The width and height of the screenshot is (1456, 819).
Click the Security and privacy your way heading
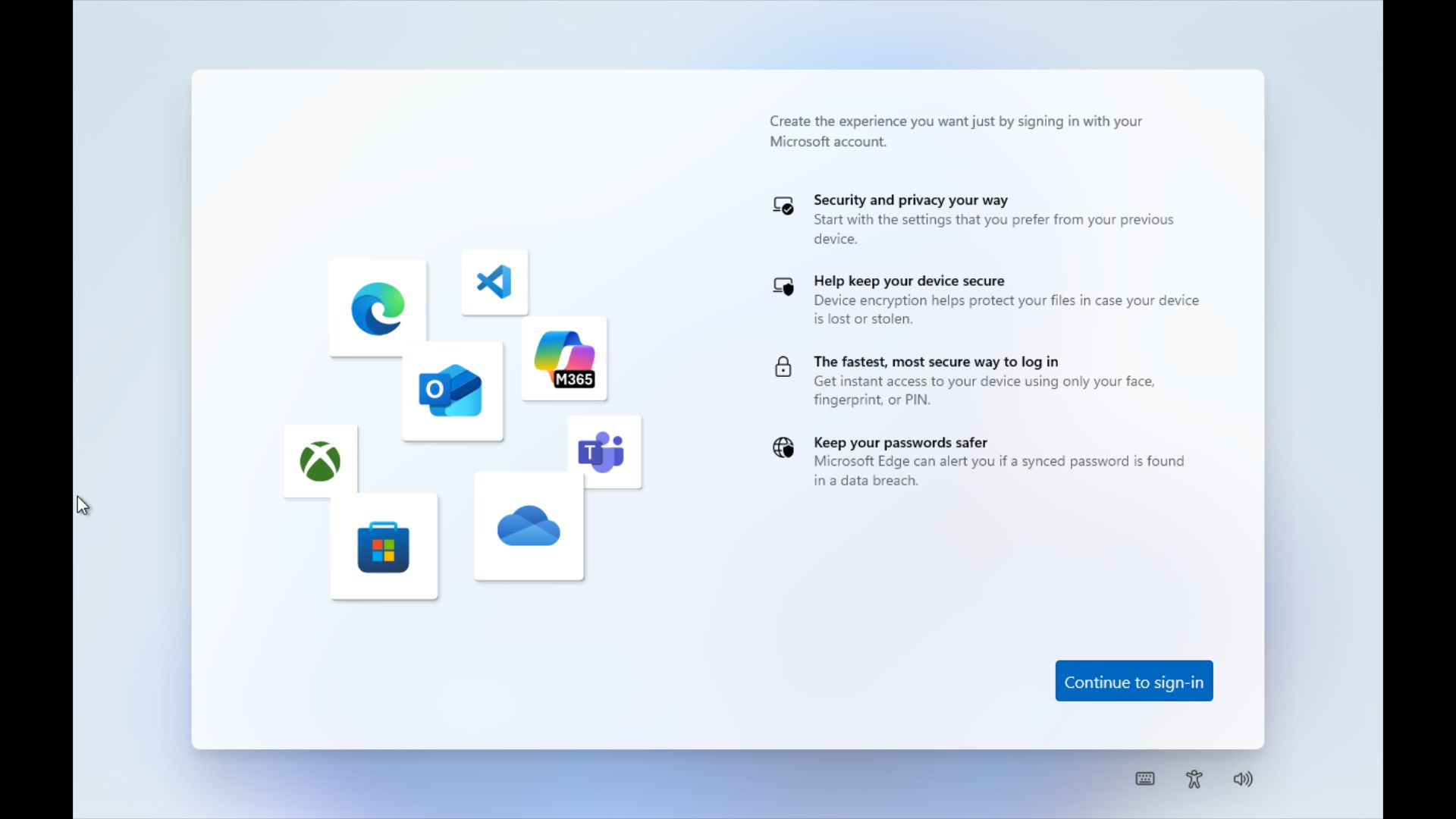point(910,199)
